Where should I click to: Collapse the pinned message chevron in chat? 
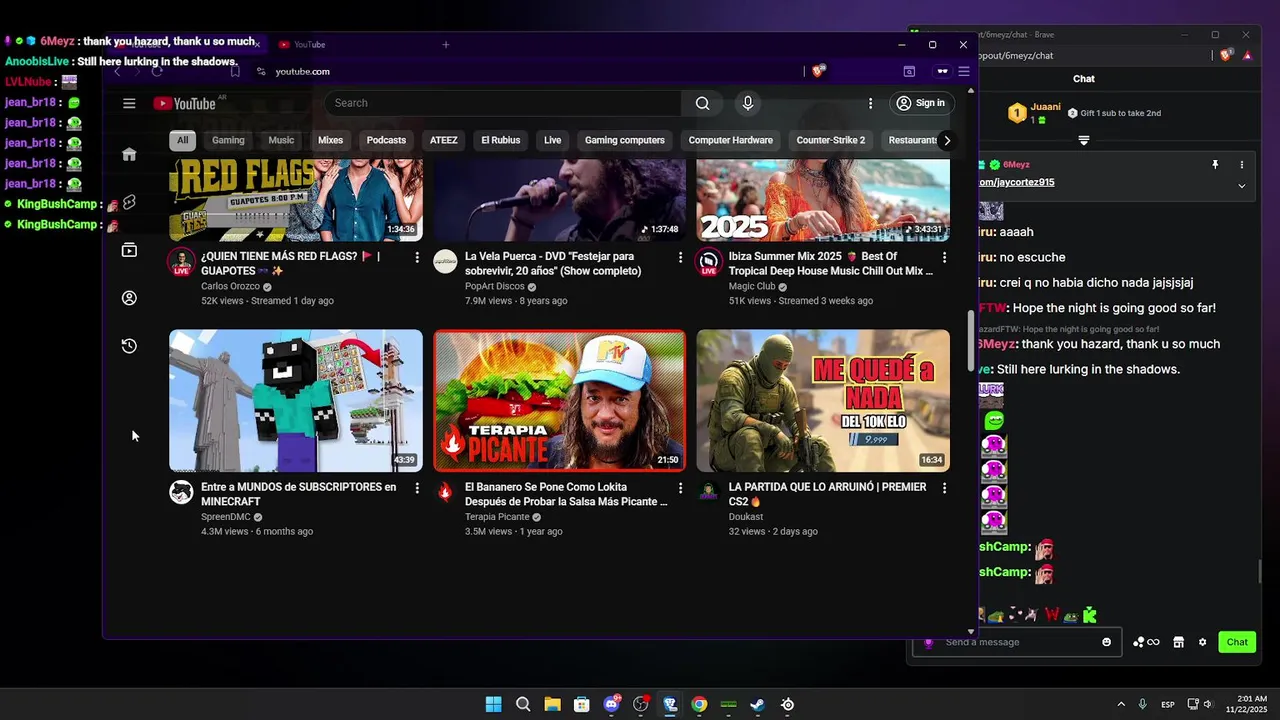pos(1242,186)
